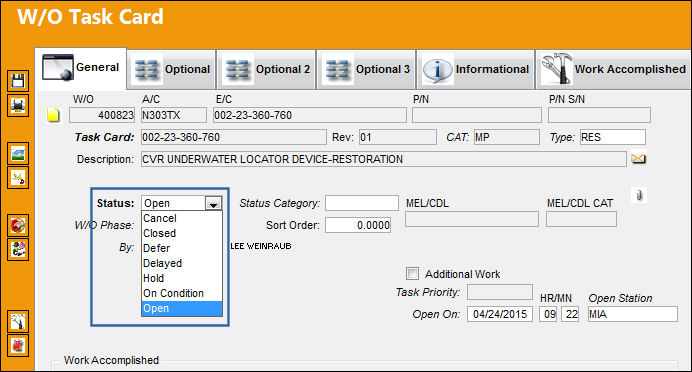Click the black tools icon near sidebar bottom

tap(18, 321)
